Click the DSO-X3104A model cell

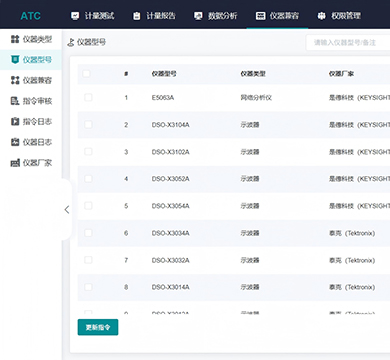coord(170,125)
